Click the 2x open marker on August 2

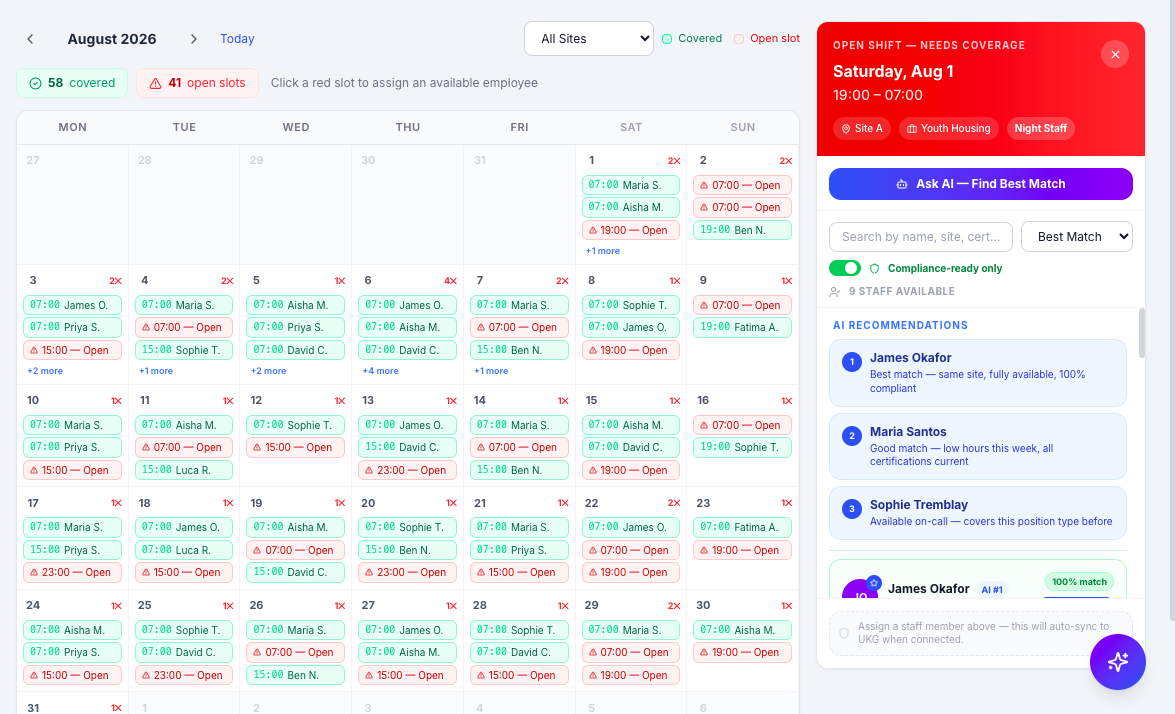pyautogui.click(x=785, y=161)
